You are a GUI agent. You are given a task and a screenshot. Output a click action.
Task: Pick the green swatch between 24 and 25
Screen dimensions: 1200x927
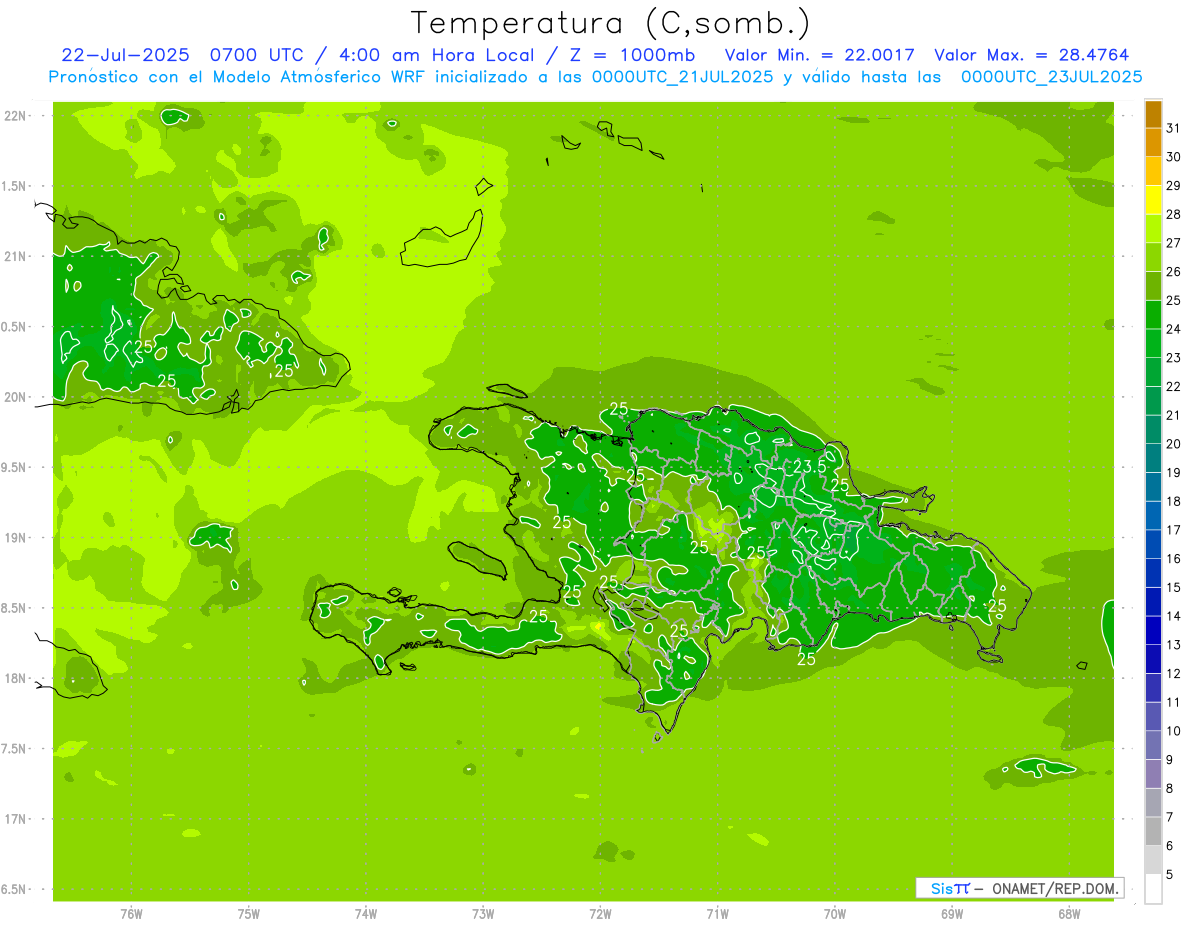(x=1153, y=314)
